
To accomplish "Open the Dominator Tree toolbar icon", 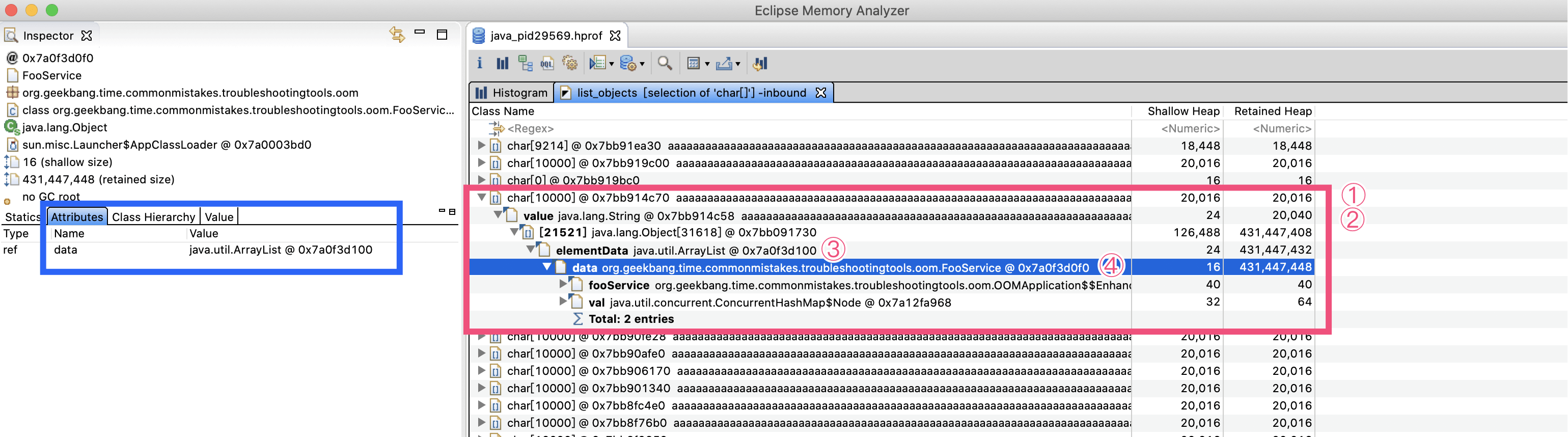I will [525, 63].
